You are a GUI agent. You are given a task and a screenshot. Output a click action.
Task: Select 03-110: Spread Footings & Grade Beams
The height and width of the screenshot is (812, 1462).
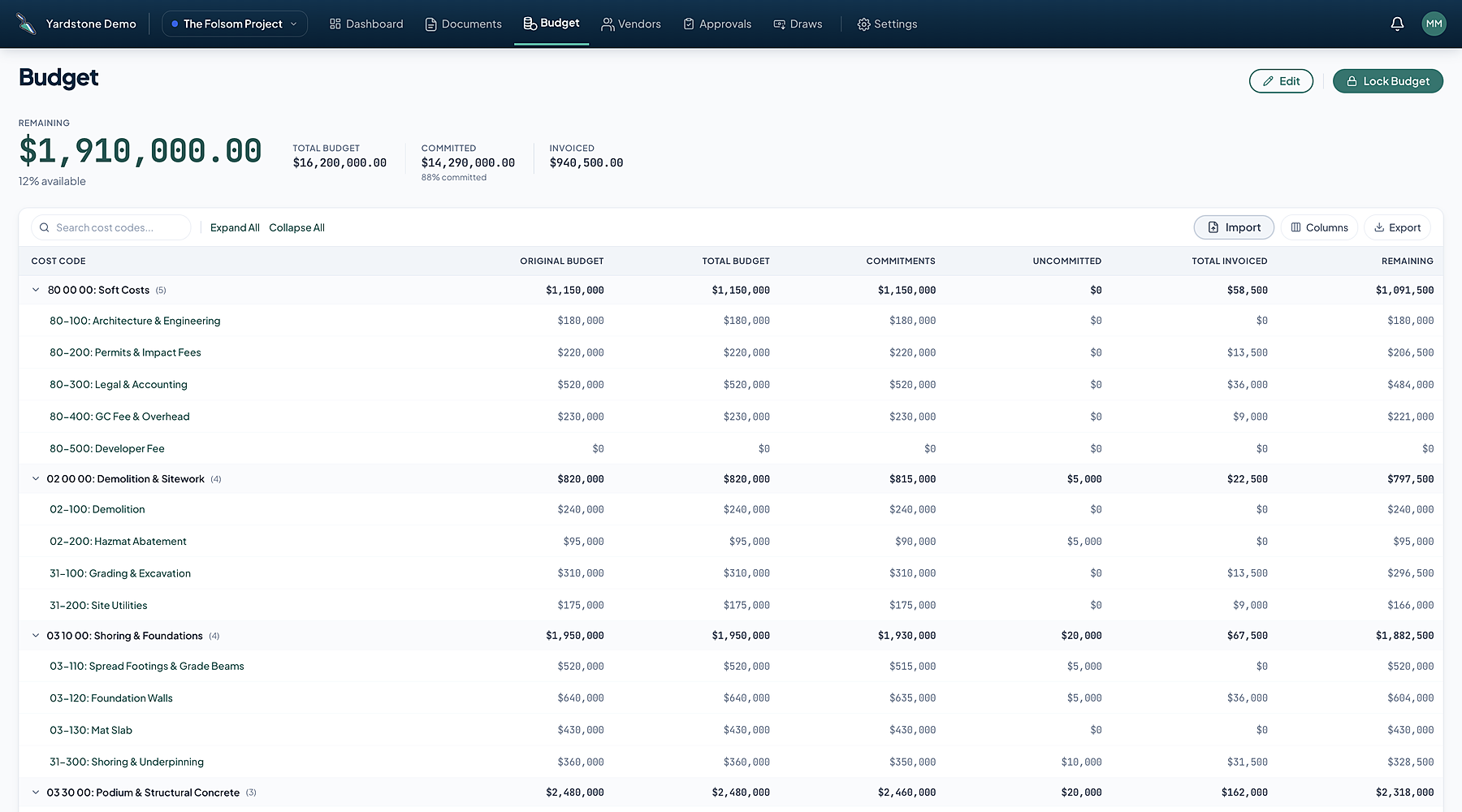click(731, 666)
